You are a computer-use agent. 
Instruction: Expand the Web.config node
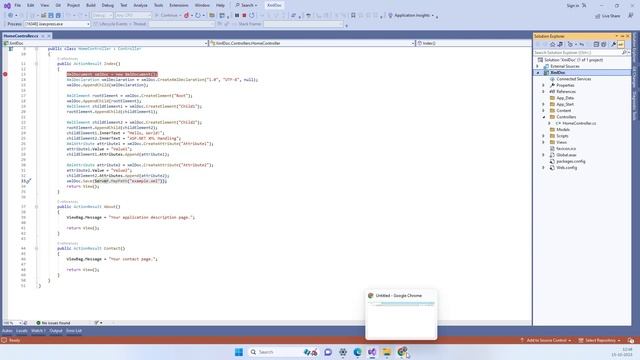tap(543, 167)
